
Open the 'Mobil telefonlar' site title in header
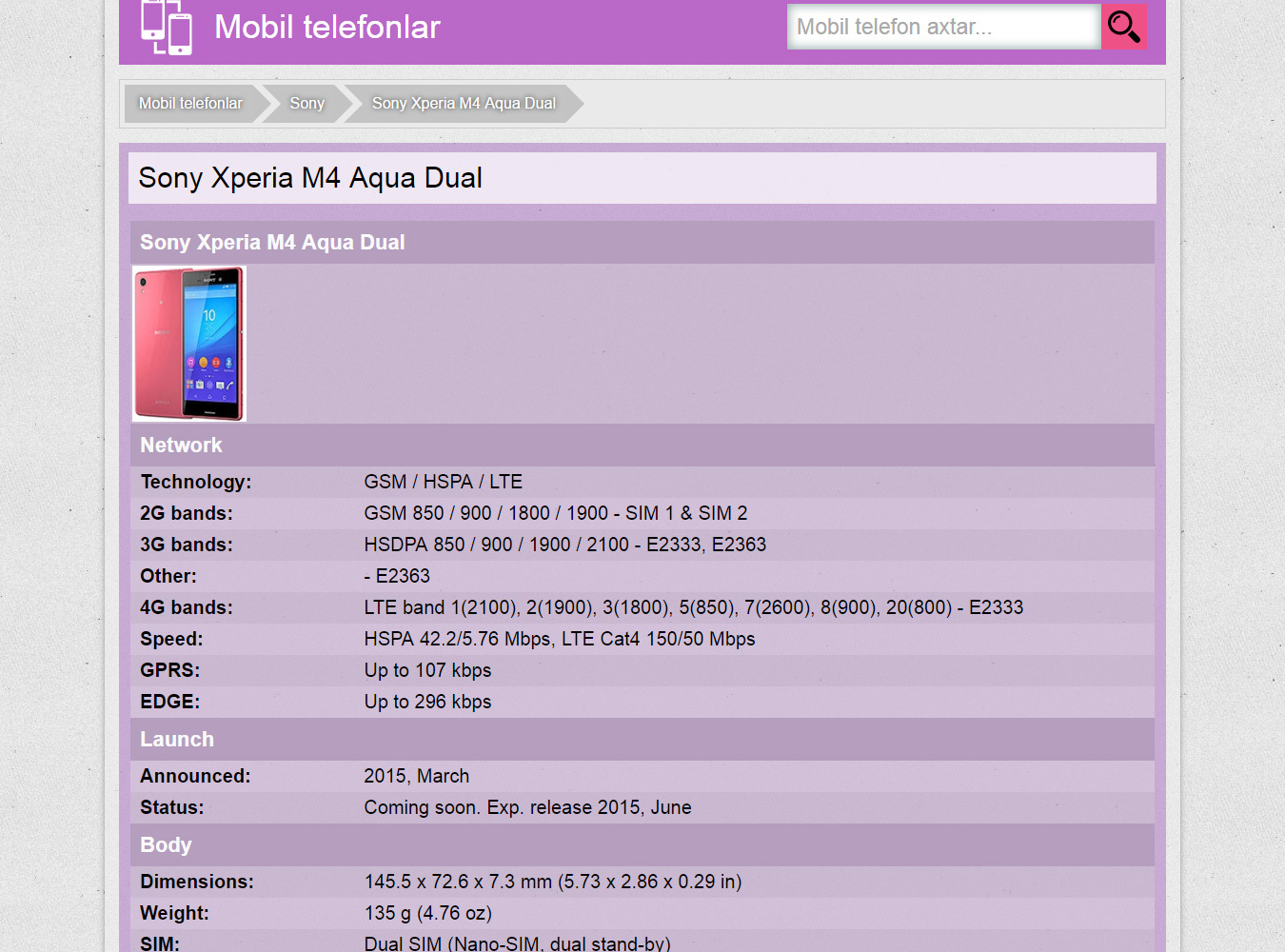[326, 27]
